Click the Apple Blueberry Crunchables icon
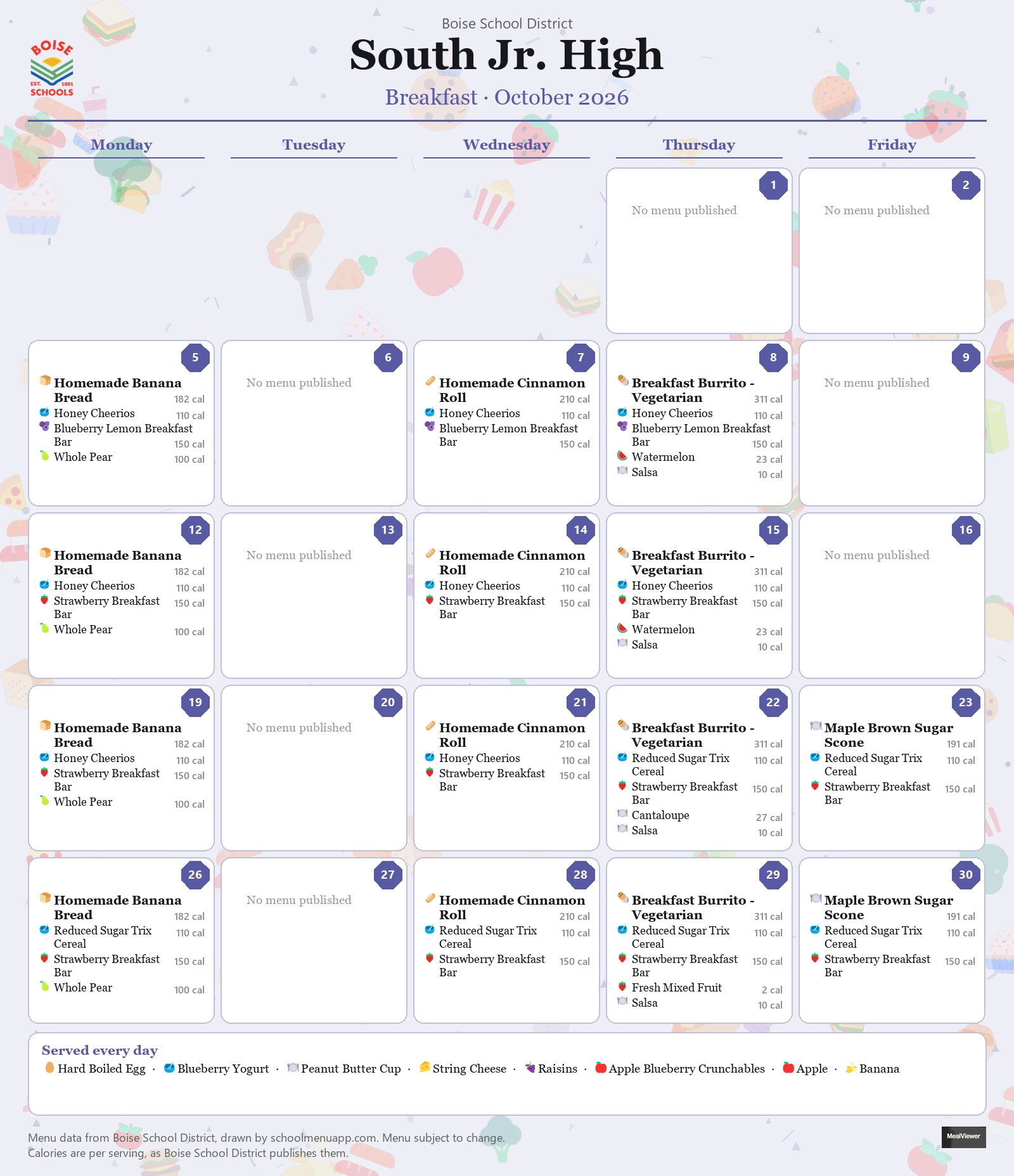Screen dimensions: 1014x1176 pyautogui.click(x=601, y=1068)
